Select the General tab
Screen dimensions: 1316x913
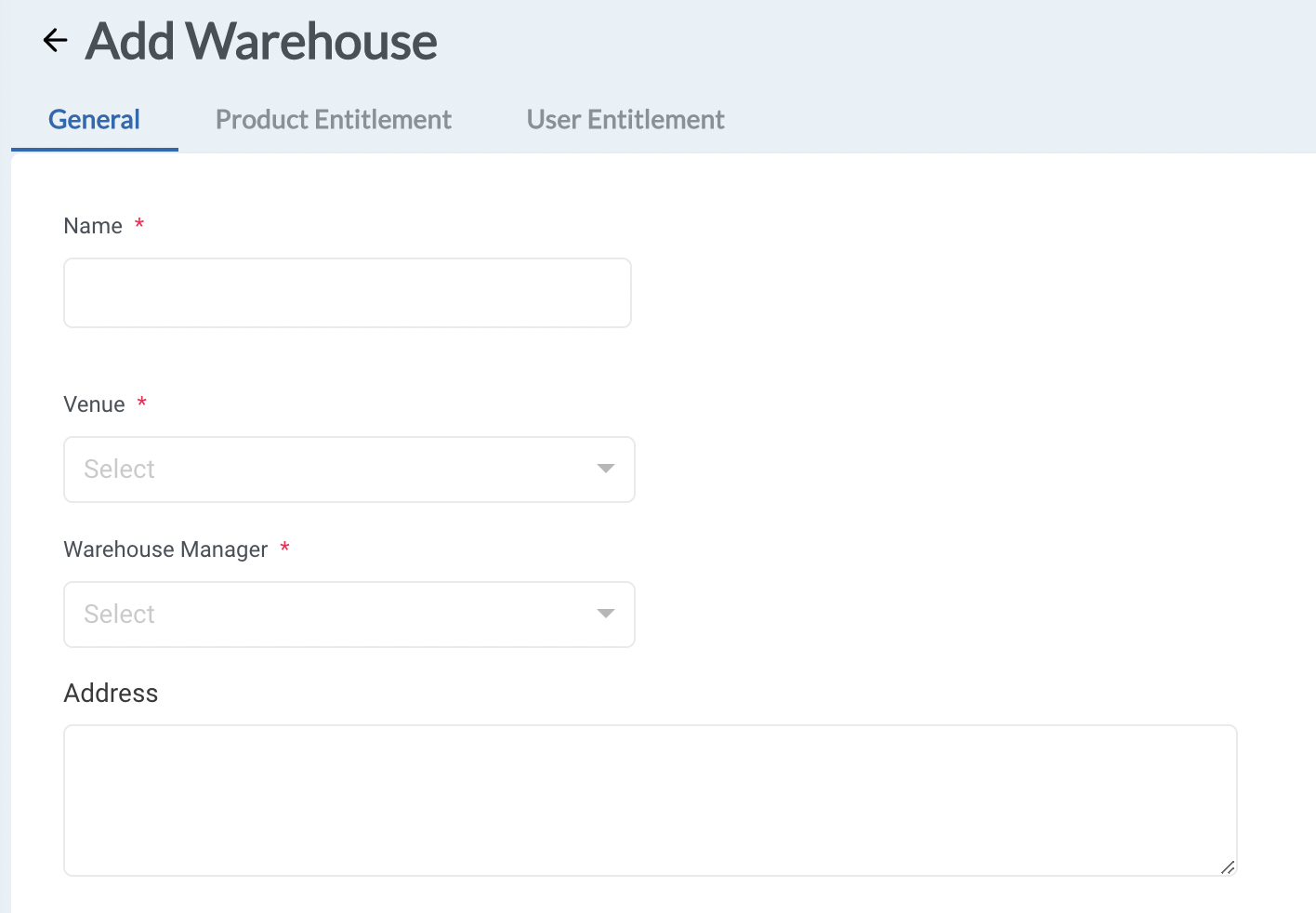94,119
